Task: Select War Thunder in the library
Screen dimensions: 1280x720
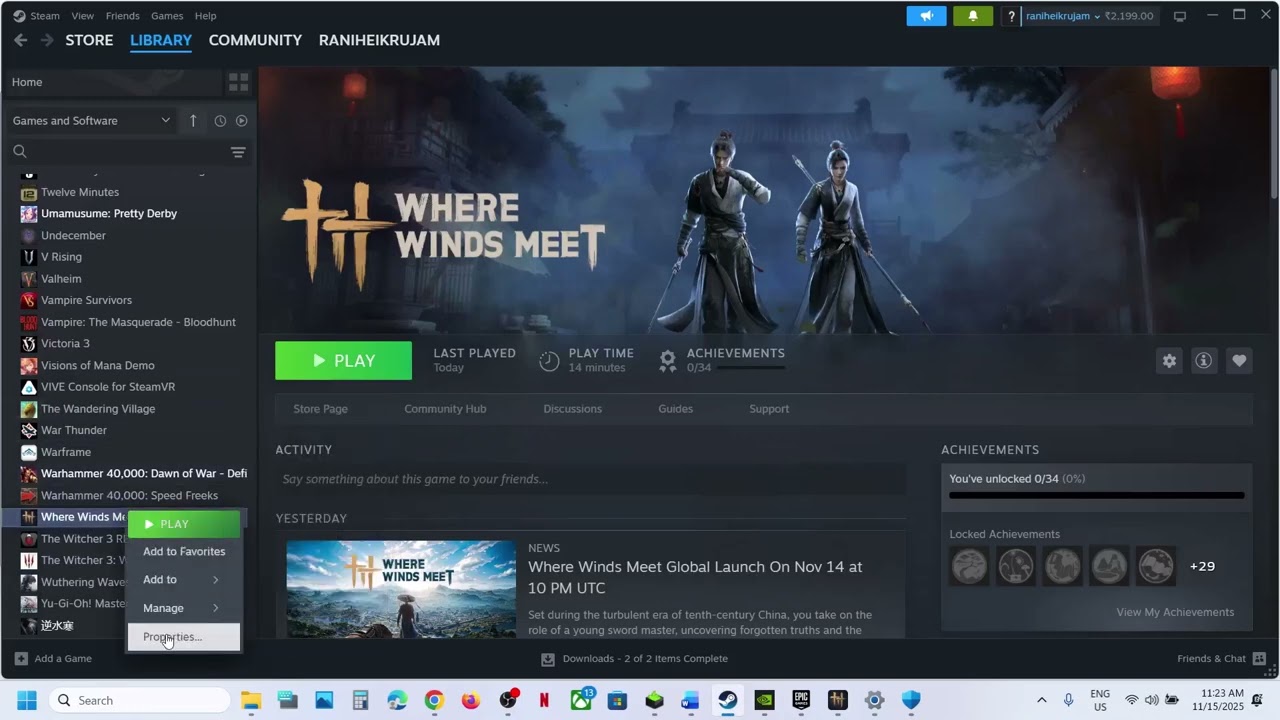Action: (x=74, y=430)
